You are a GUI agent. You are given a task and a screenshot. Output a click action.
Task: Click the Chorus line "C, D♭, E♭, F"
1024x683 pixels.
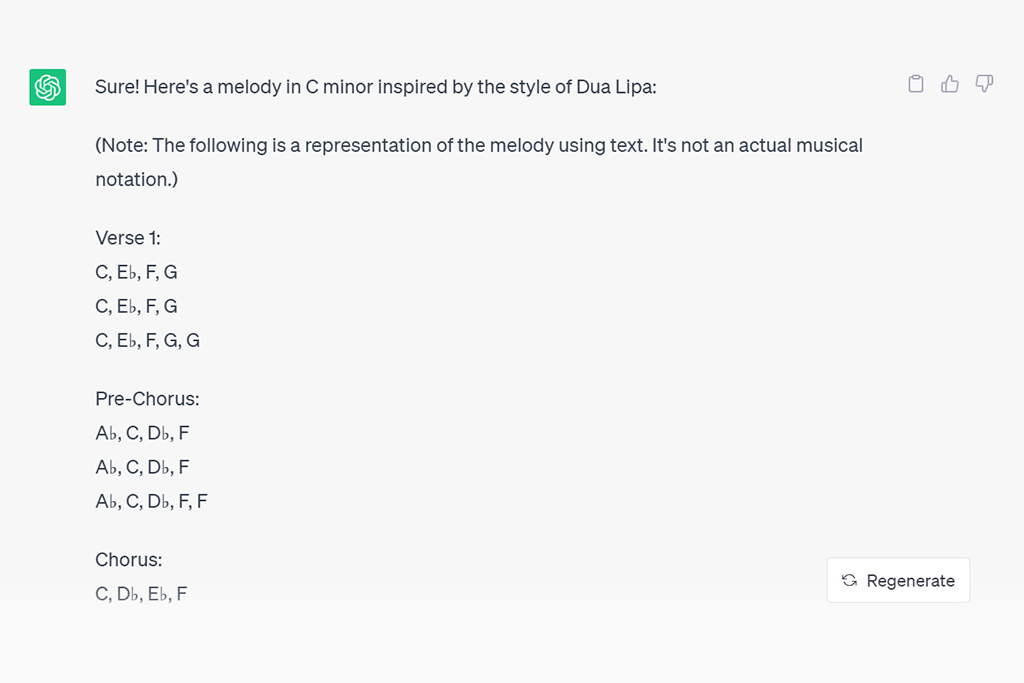[141, 594]
